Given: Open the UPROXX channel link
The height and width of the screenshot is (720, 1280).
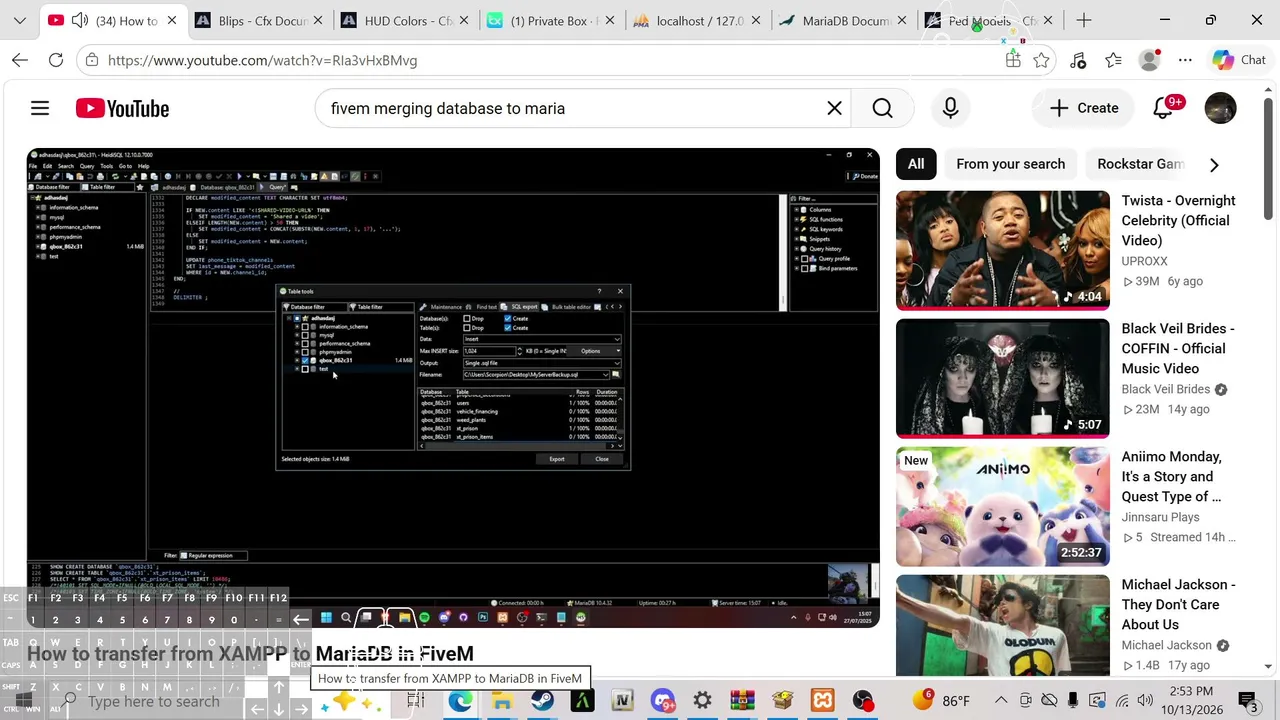Looking at the screenshot, I should (x=1144, y=261).
